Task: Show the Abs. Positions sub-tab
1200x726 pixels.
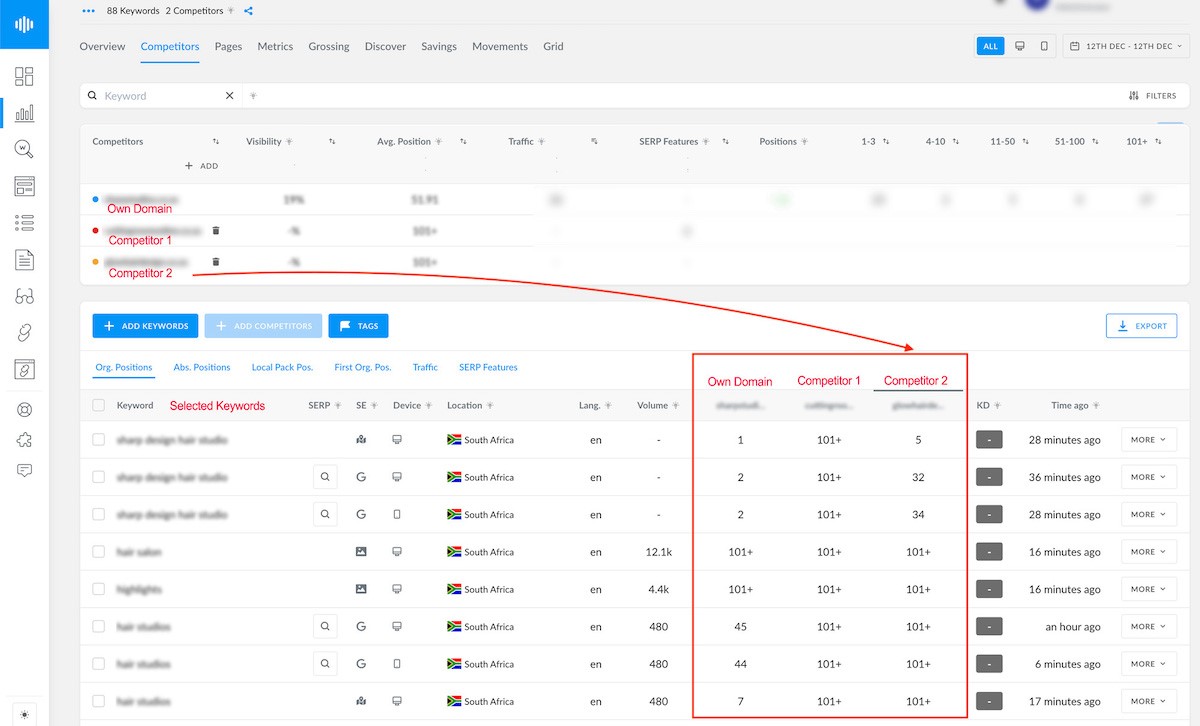Action: click(x=202, y=367)
